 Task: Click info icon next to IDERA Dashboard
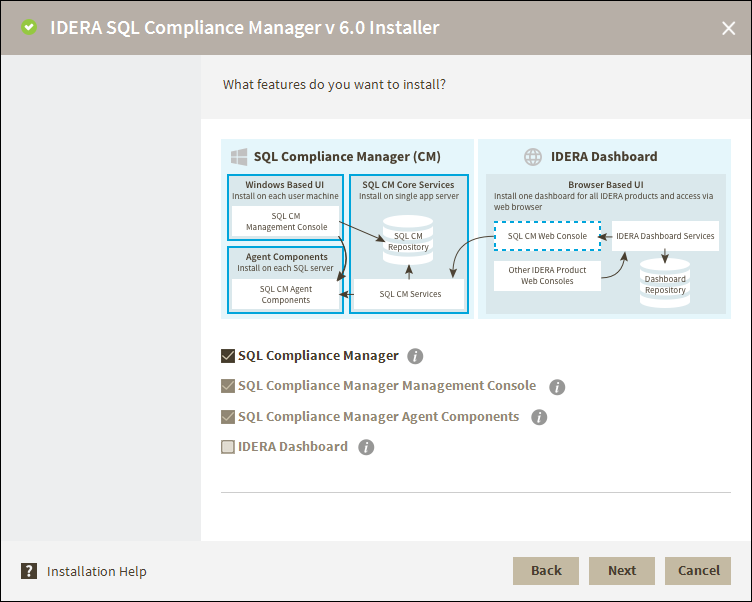point(366,447)
